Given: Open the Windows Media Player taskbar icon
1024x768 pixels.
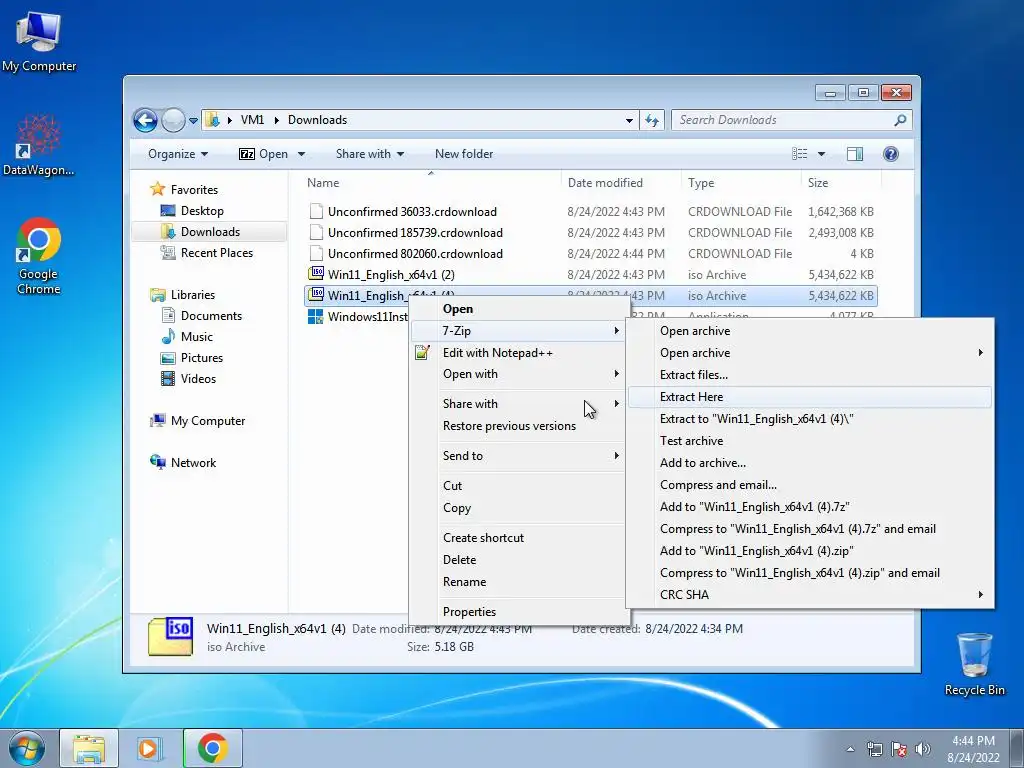Looking at the screenshot, I should pos(150,748).
